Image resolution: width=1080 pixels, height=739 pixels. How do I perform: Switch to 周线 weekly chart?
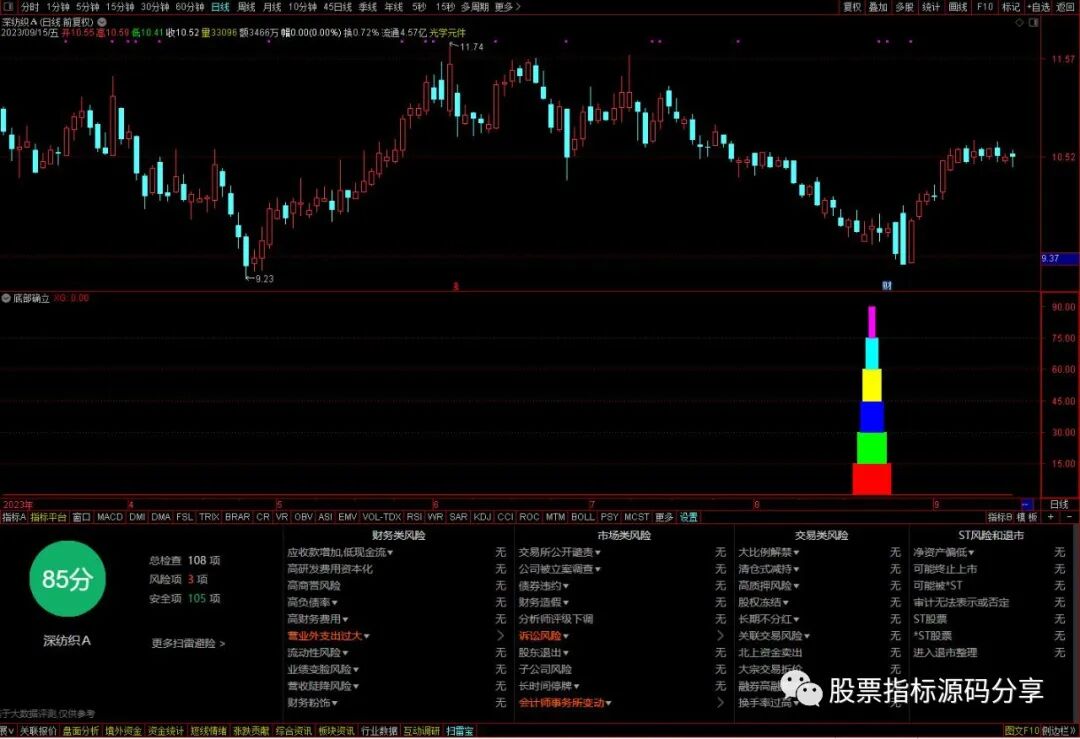[247, 6]
